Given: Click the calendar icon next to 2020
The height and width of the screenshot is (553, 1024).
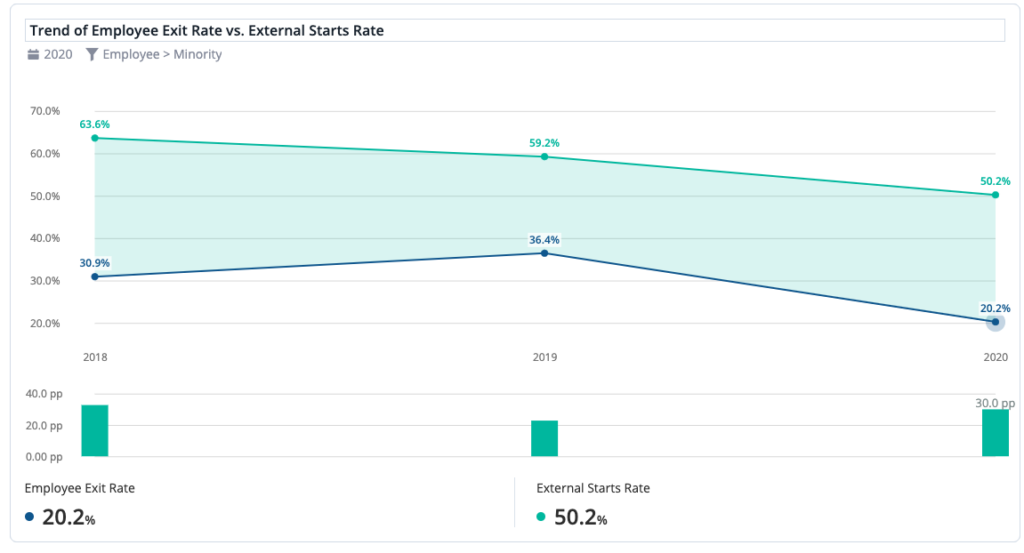Looking at the screenshot, I should coord(33,54).
